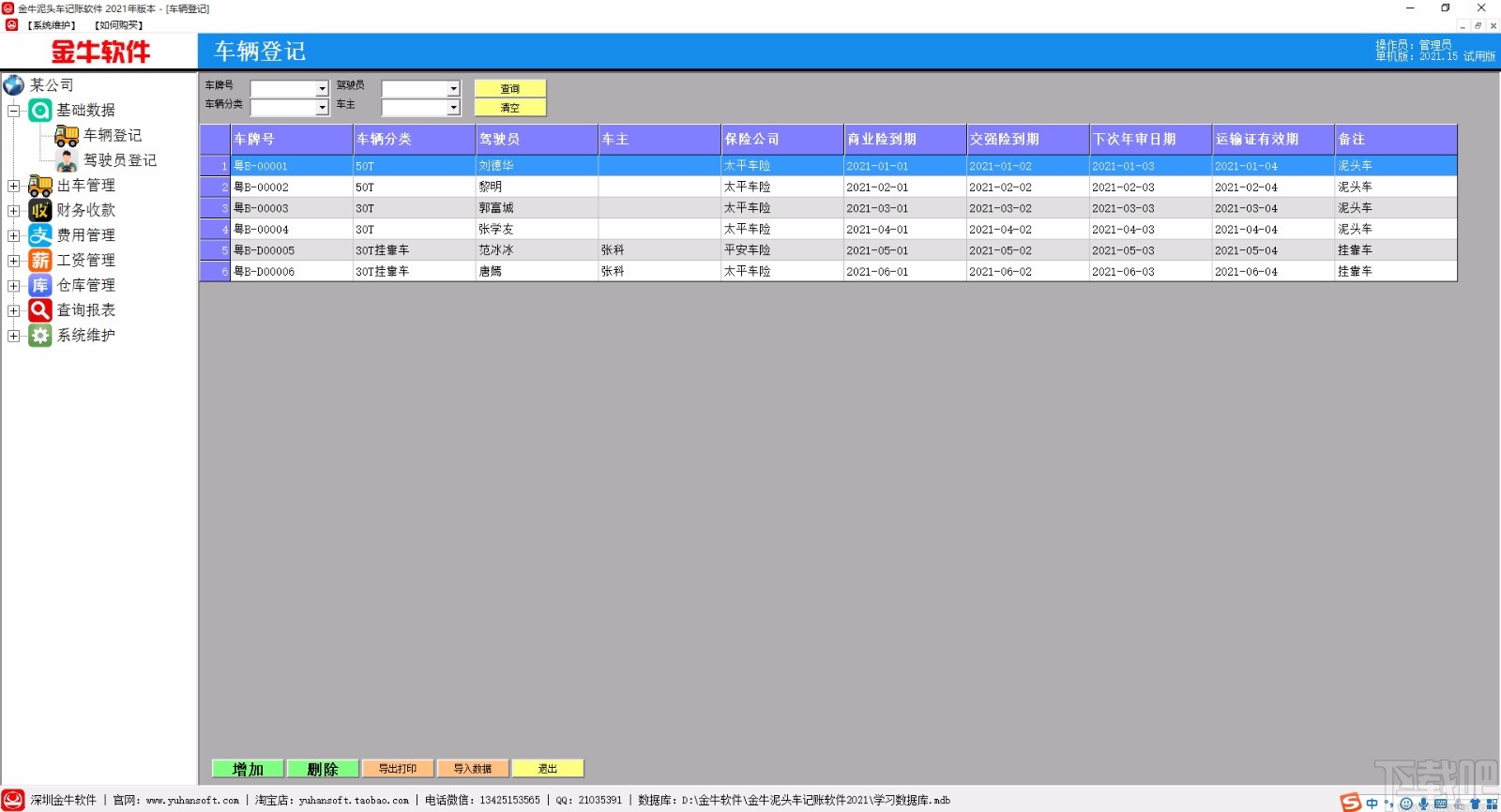Screen dimensions: 1501x812
Task: Click the driver cell 郭富城
Action: [x=537, y=208]
